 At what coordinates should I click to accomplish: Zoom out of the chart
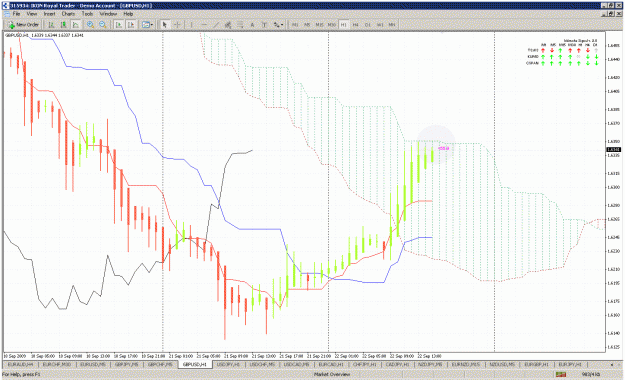tap(103, 25)
